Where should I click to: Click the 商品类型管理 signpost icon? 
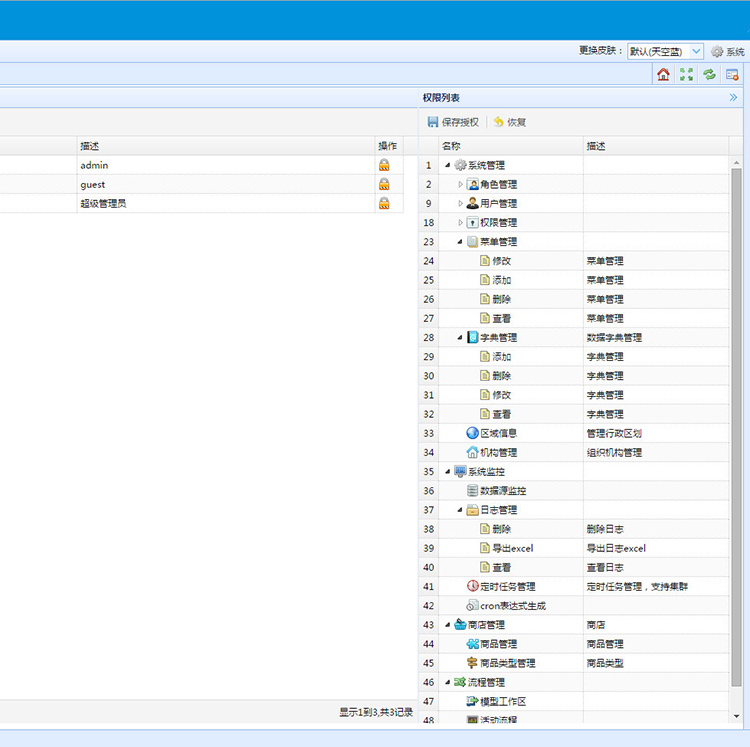(x=473, y=663)
